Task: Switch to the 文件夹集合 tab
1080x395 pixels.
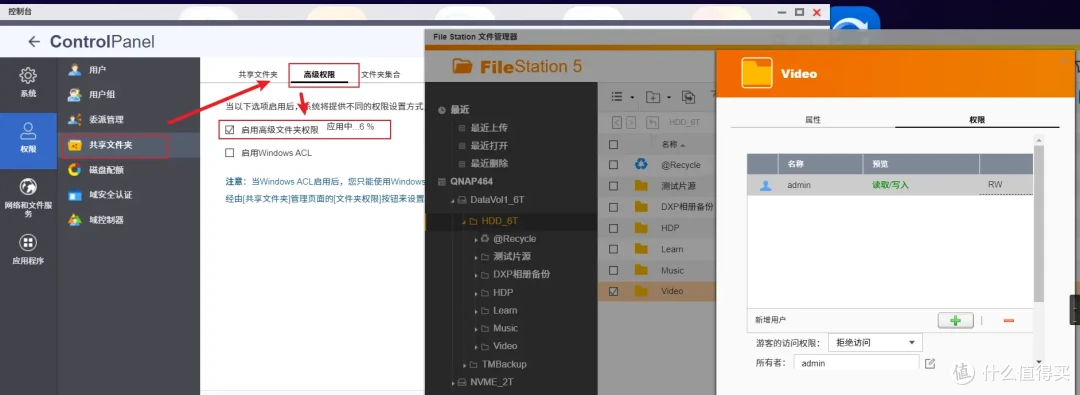Action: (380, 74)
